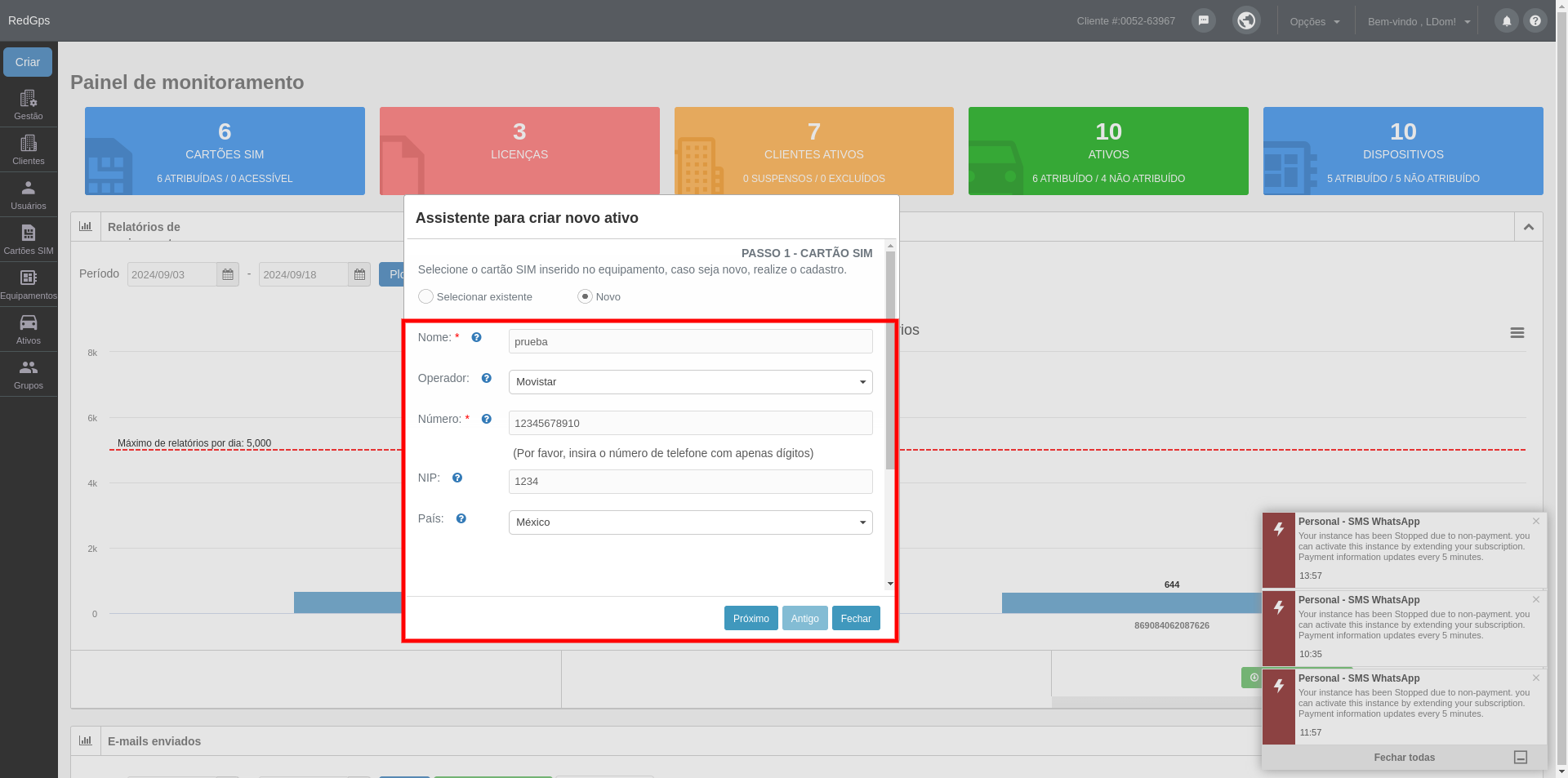Open Equipamentos in the sidebar

point(29,284)
